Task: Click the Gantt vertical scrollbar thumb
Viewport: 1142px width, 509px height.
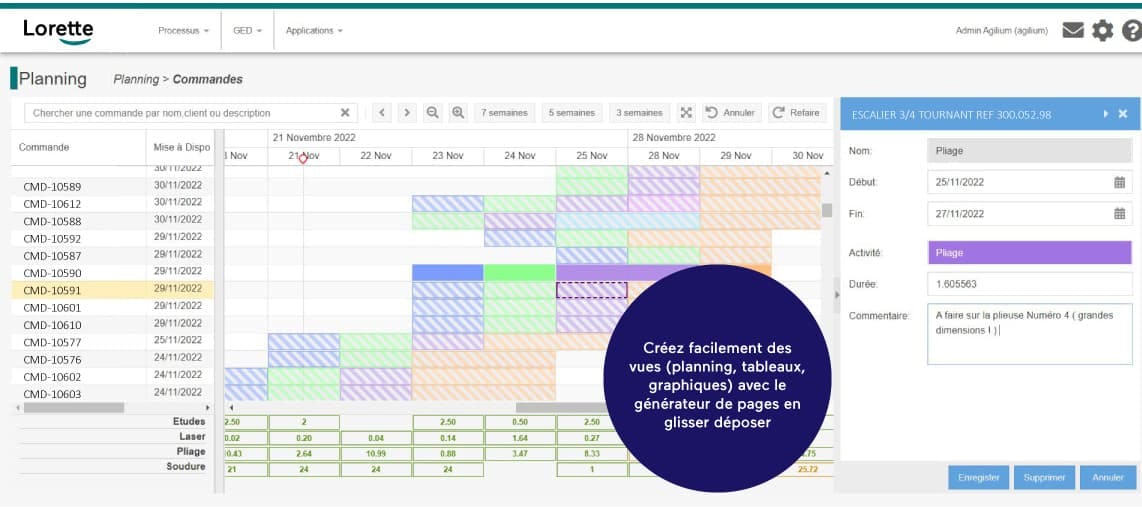Action: tap(827, 210)
